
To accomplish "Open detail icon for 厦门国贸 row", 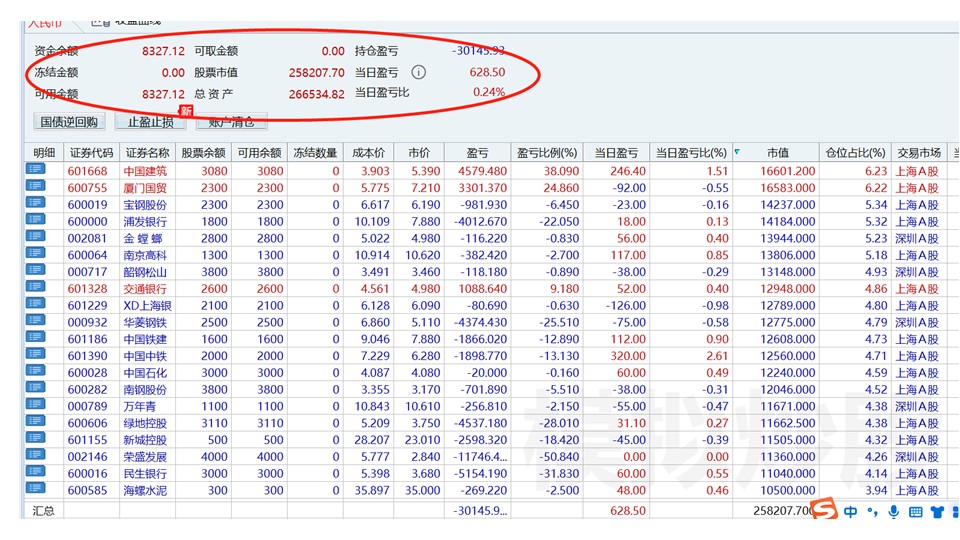I will (x=36, y=186).
